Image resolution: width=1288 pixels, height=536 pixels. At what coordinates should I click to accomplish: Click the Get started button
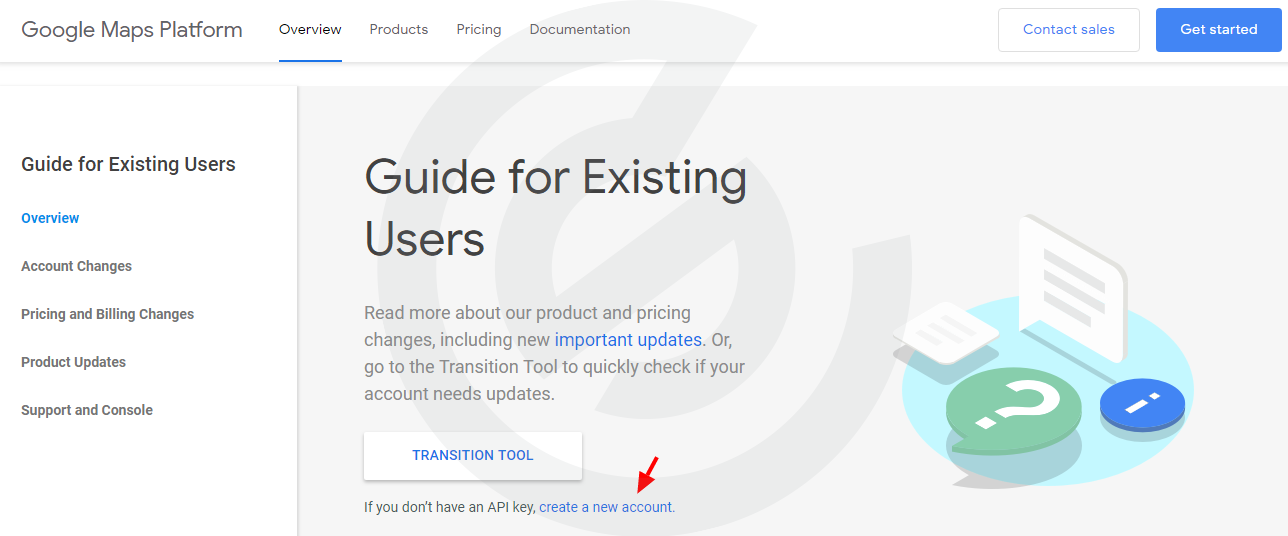1219,30
